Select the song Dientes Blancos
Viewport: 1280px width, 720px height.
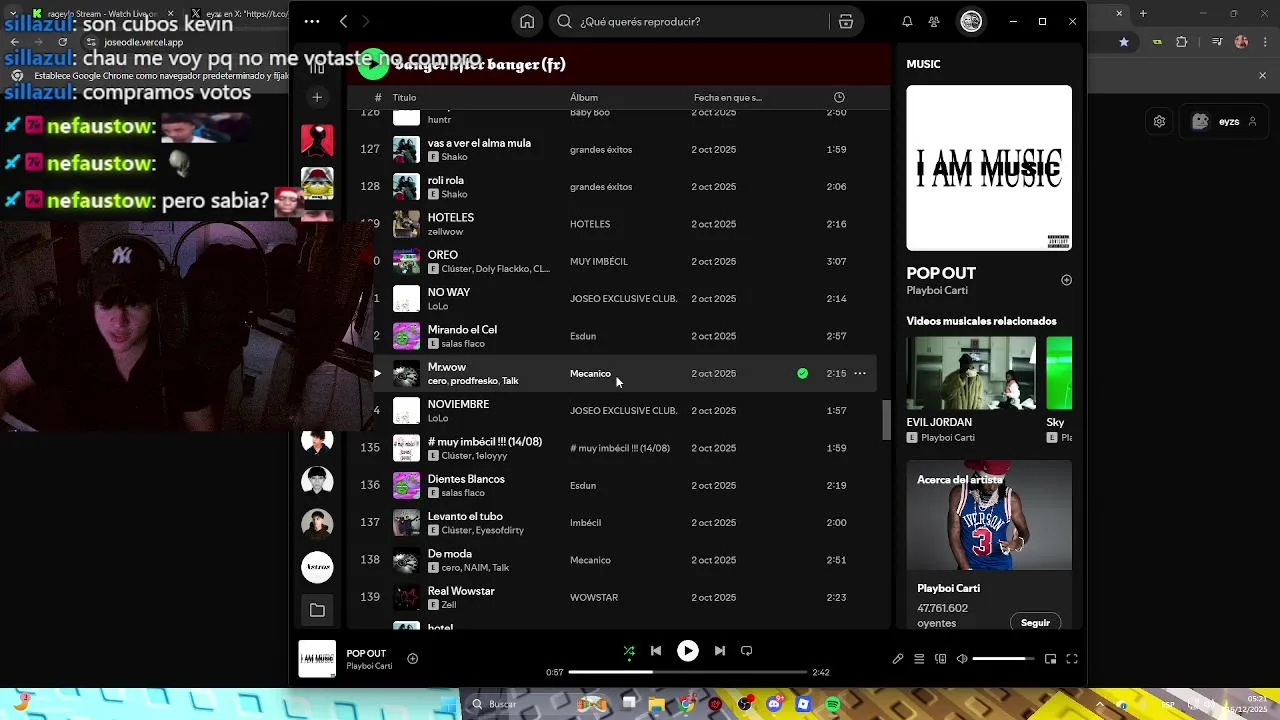point(466,479)
